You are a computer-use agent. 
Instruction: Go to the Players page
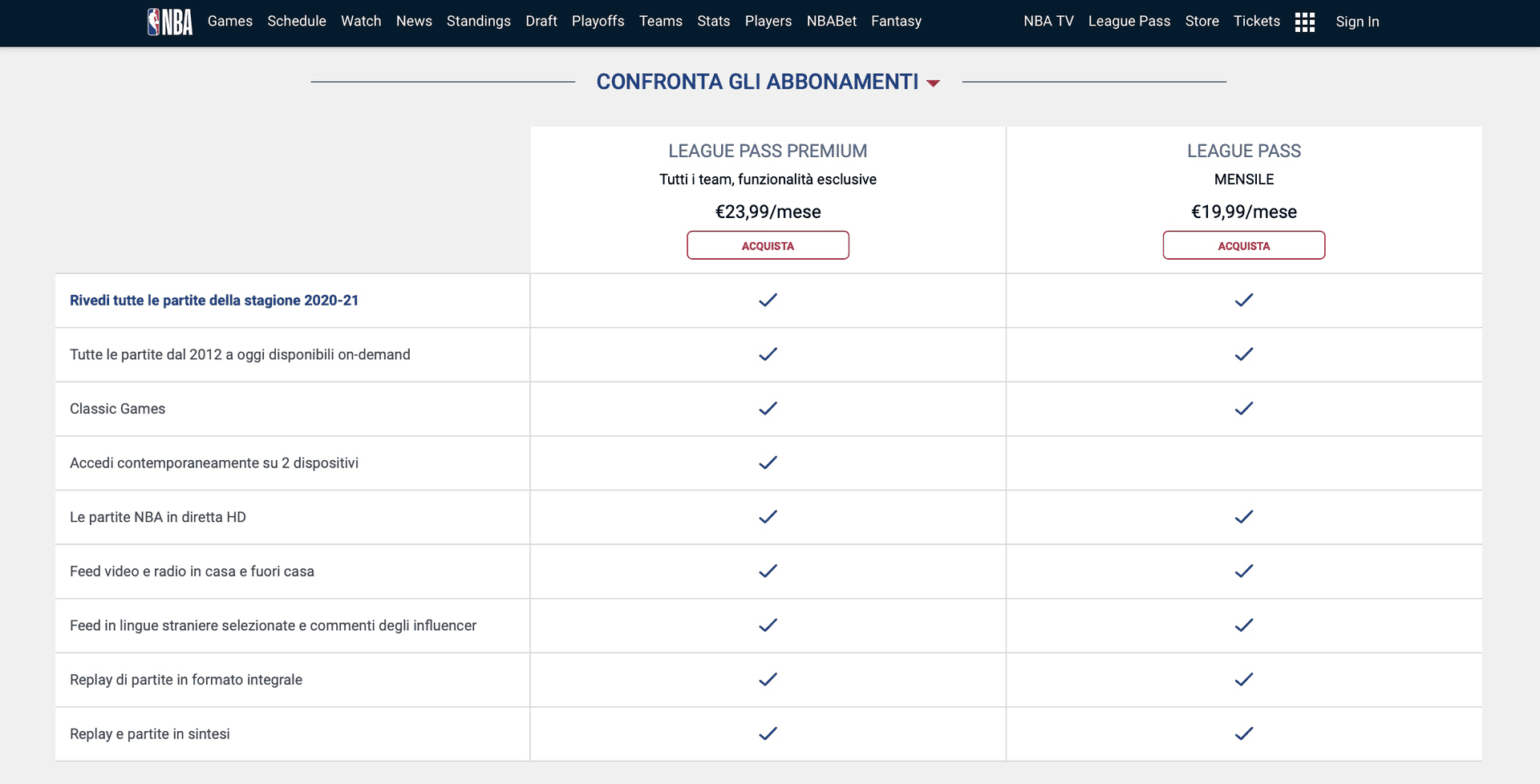point(768,21)
